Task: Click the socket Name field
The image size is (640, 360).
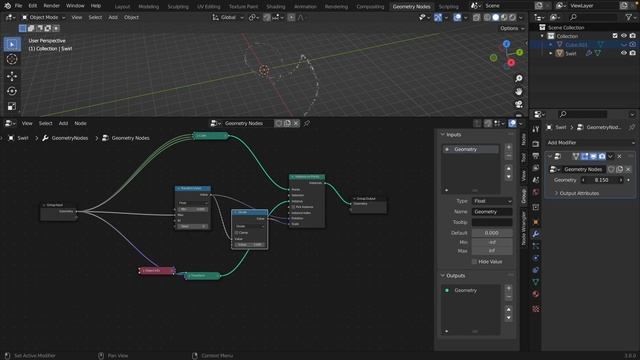Action: tap(492, 212)
